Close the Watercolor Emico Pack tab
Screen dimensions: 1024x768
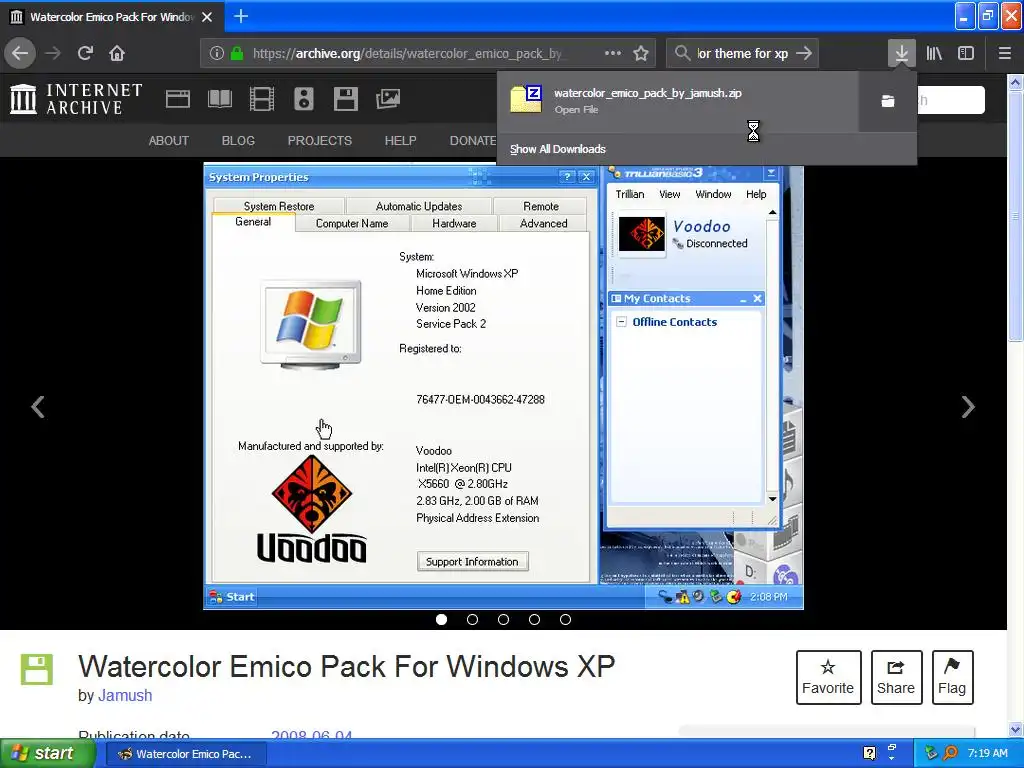[x=207, y=17]
